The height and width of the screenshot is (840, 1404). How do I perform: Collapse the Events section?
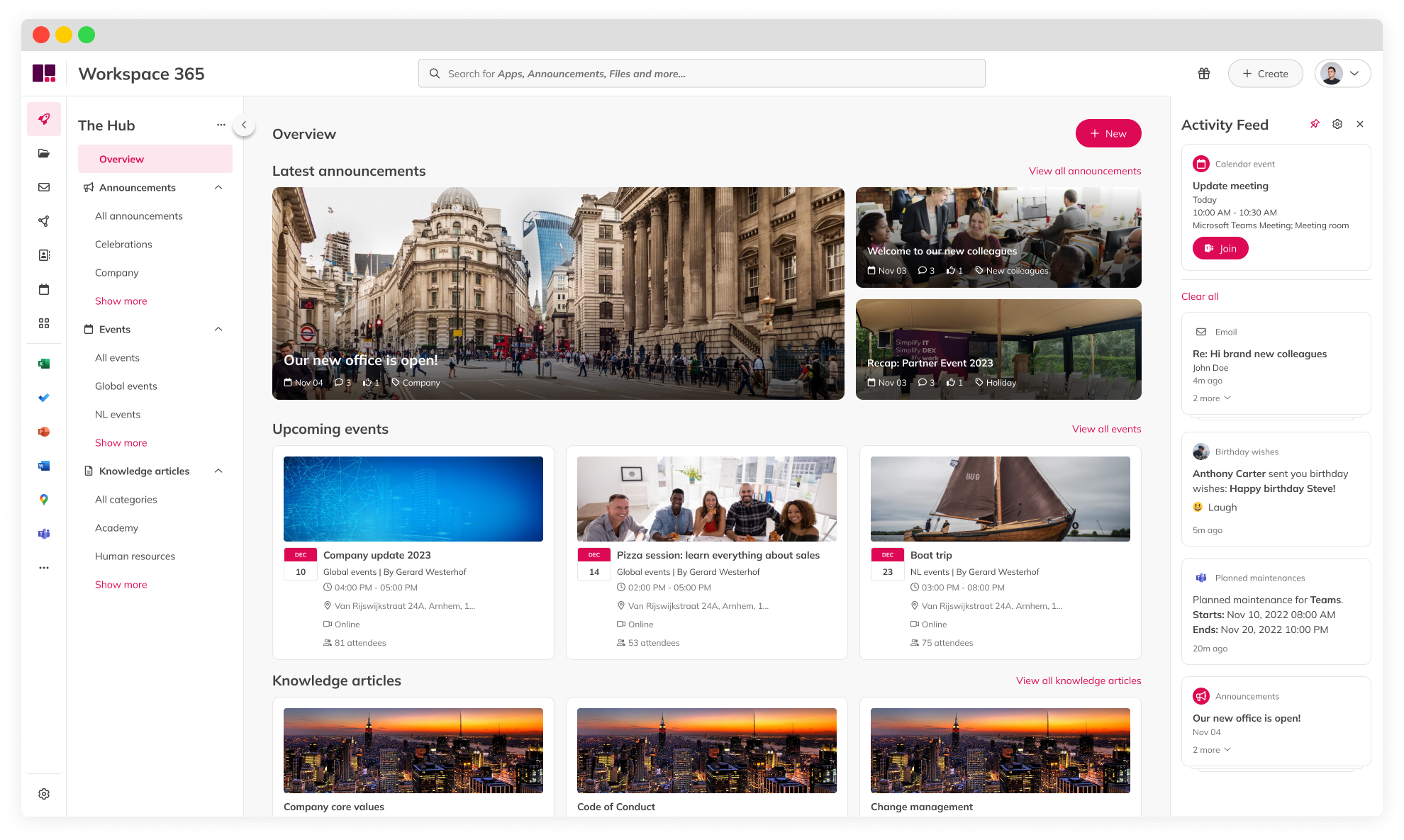[x=218, y=329]
